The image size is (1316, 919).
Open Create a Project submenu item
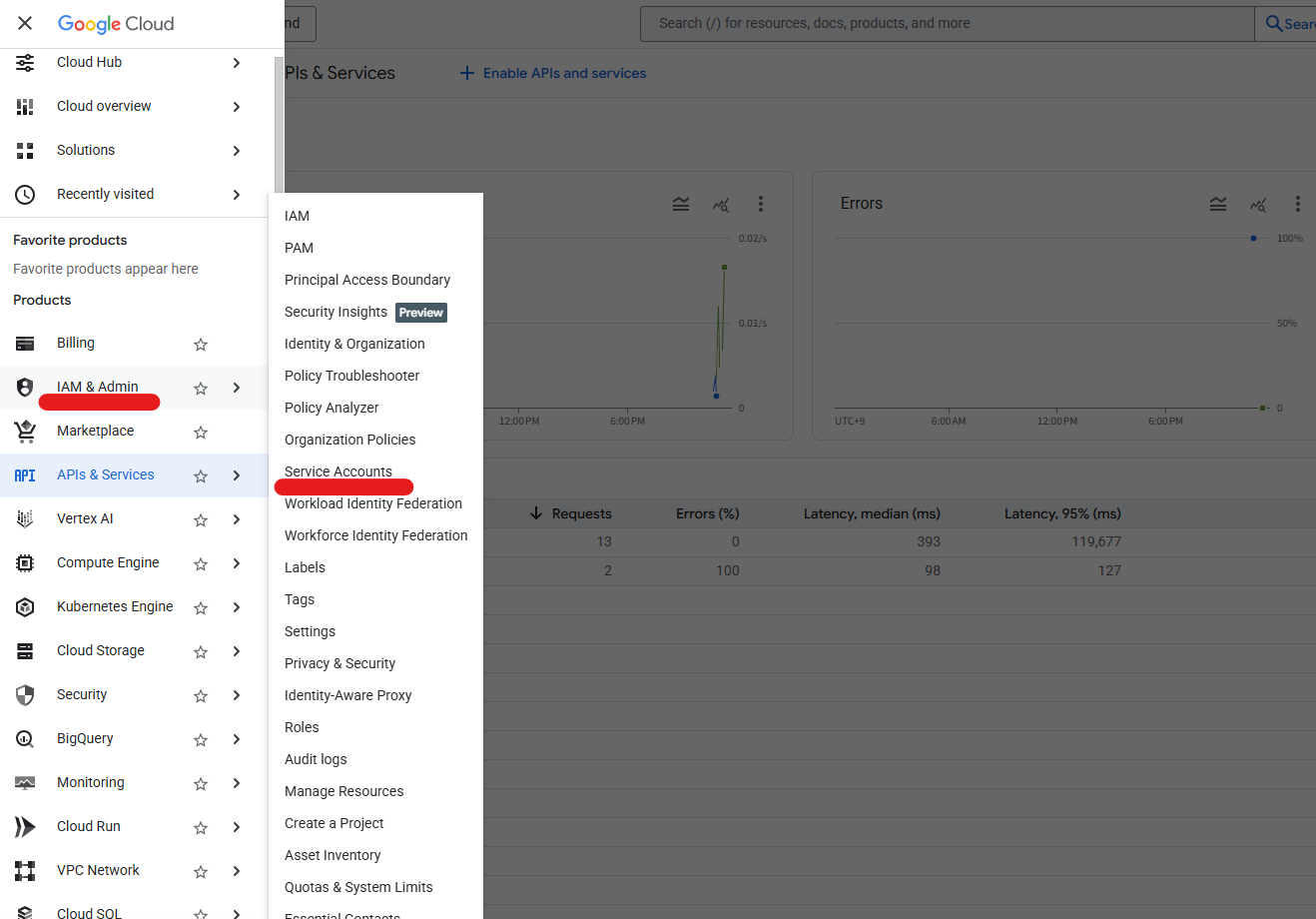(x=334, y=823)
